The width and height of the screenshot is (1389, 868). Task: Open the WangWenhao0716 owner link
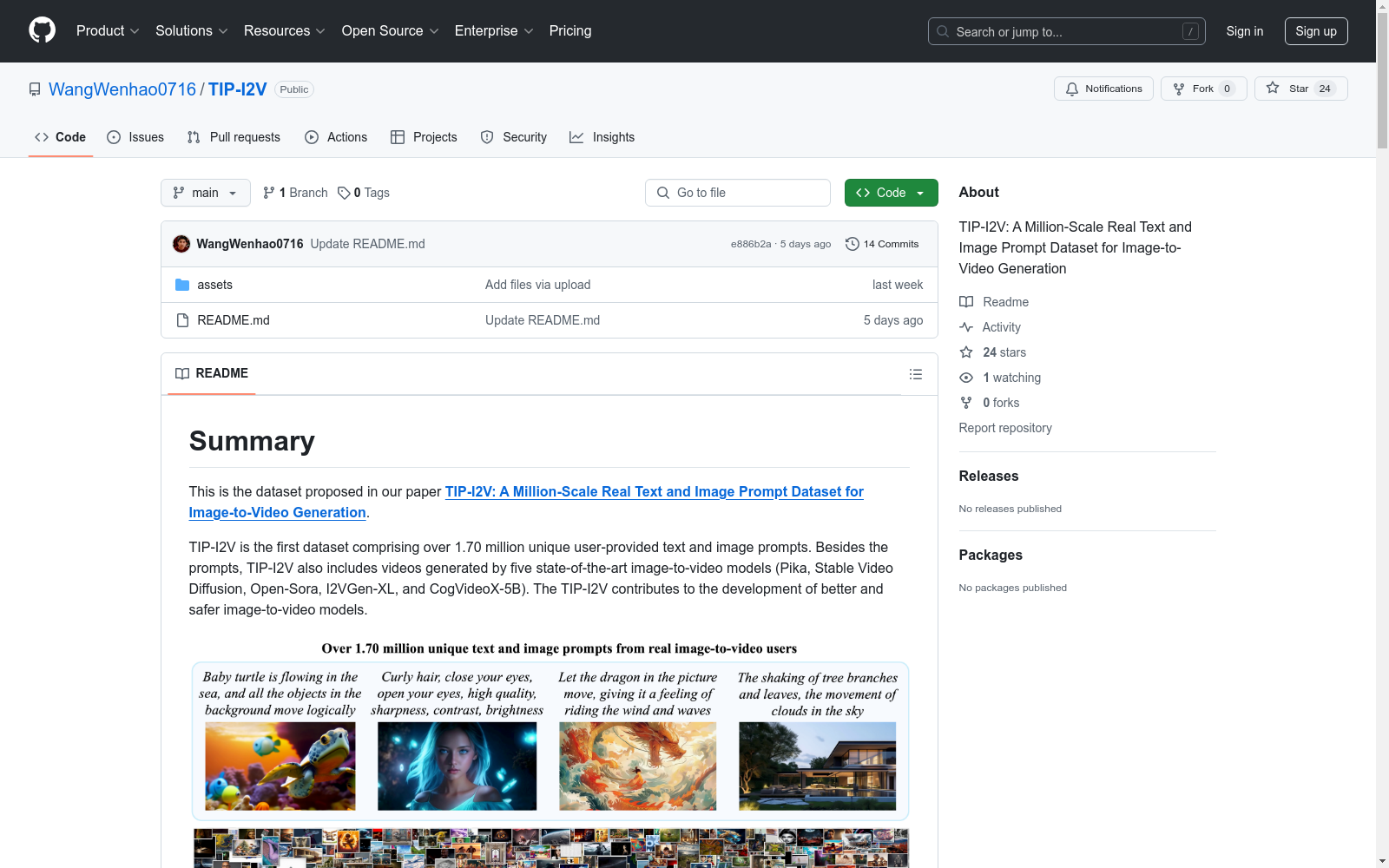click(x=122, y=89)
